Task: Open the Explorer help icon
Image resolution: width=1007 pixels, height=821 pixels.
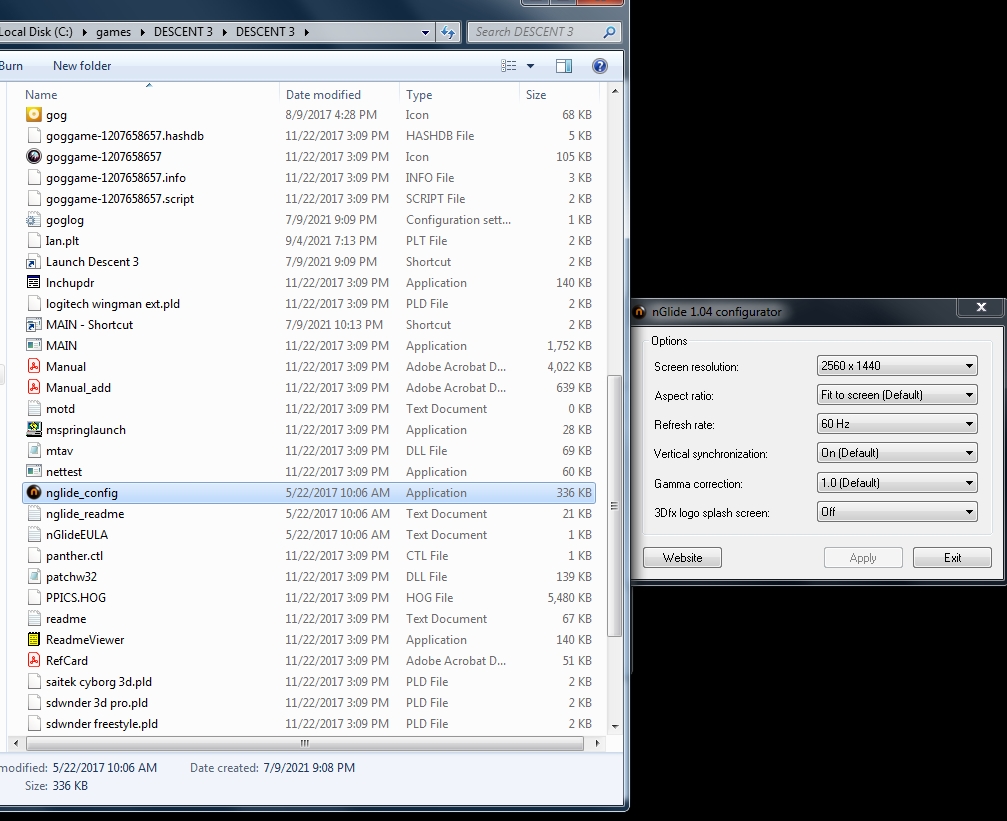Action: click(599, 66)
